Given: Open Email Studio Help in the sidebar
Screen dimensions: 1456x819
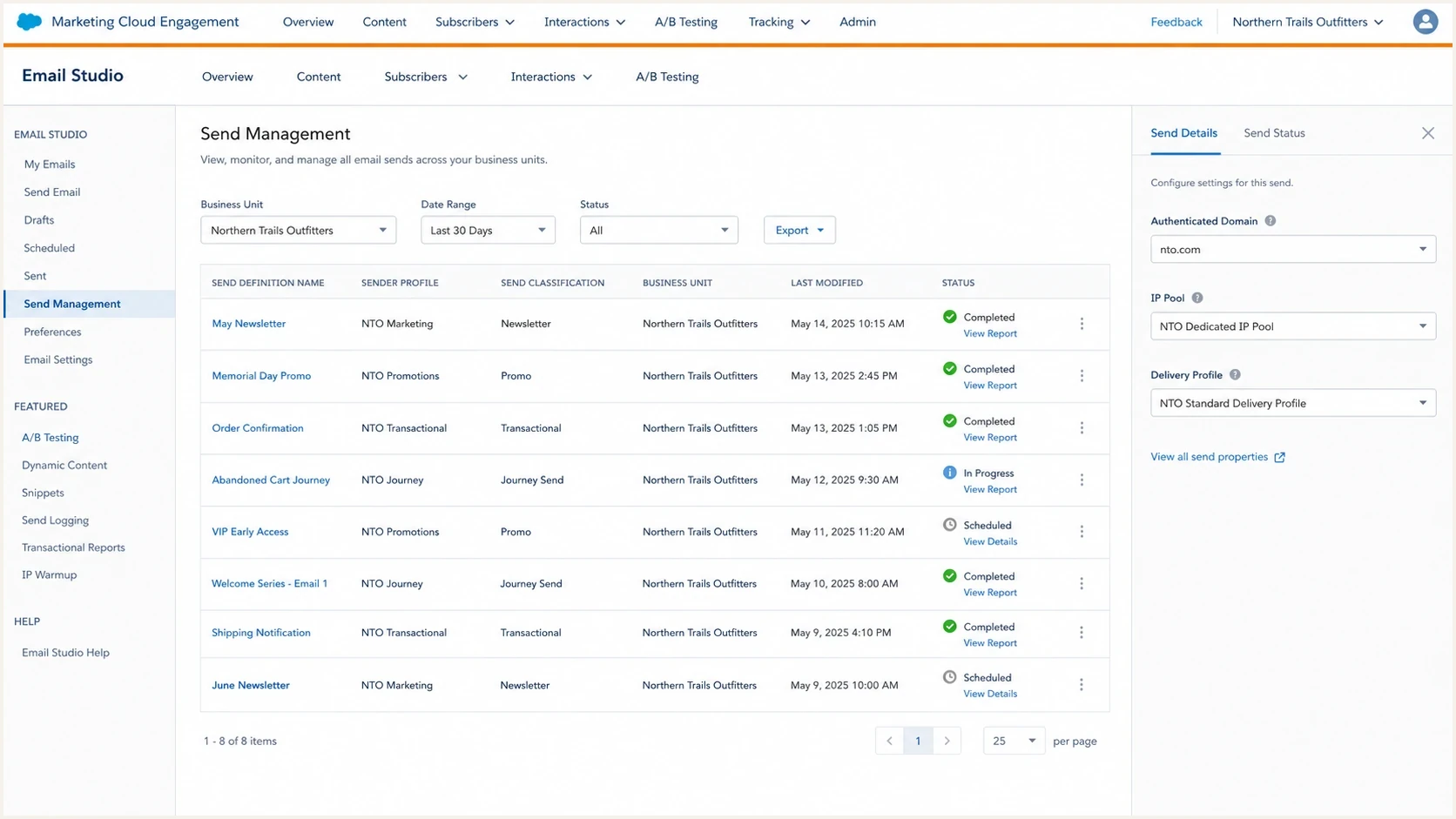Looking at the screenshot, I should click(65, 653).
